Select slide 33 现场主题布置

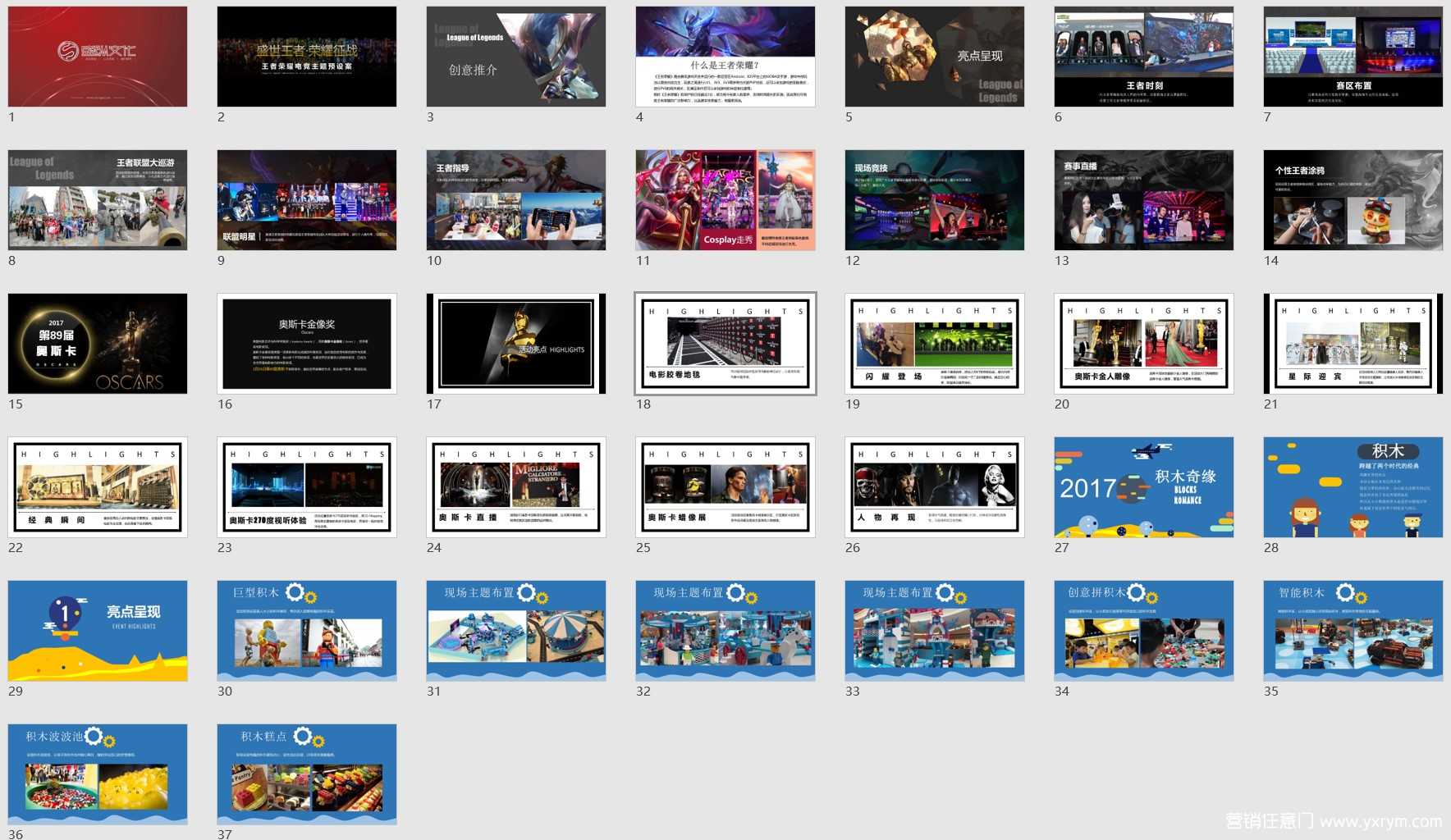(x=935, y=631)
